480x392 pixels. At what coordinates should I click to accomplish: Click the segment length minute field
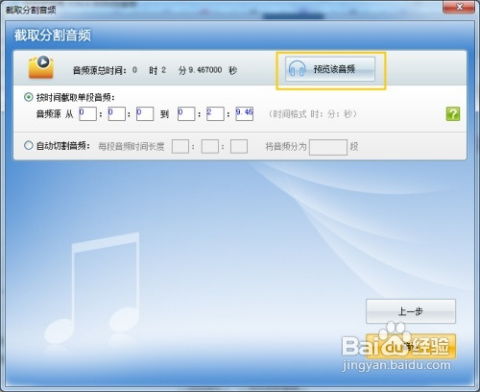[x=210, y=146]
